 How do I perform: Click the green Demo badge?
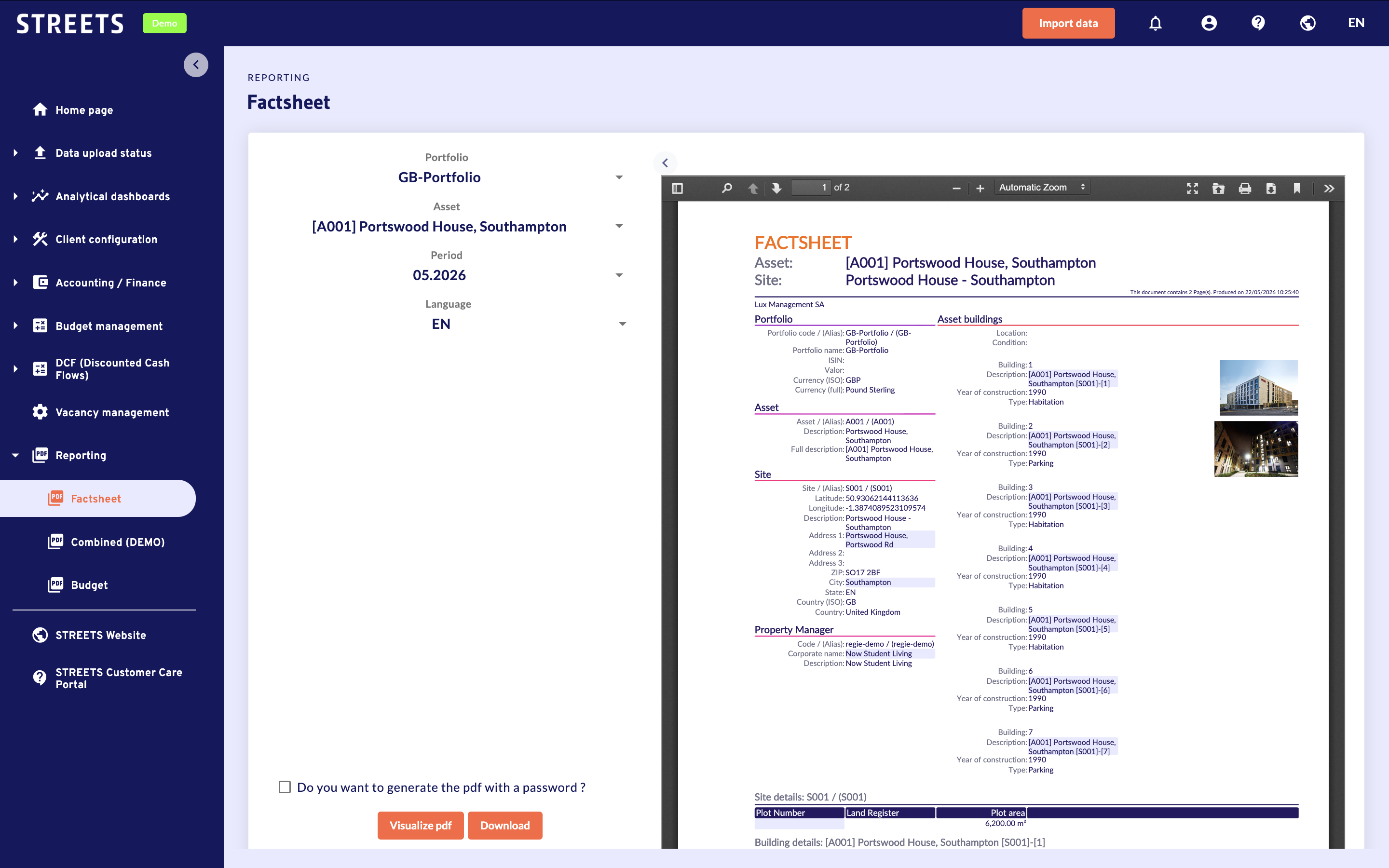[164, 23]
